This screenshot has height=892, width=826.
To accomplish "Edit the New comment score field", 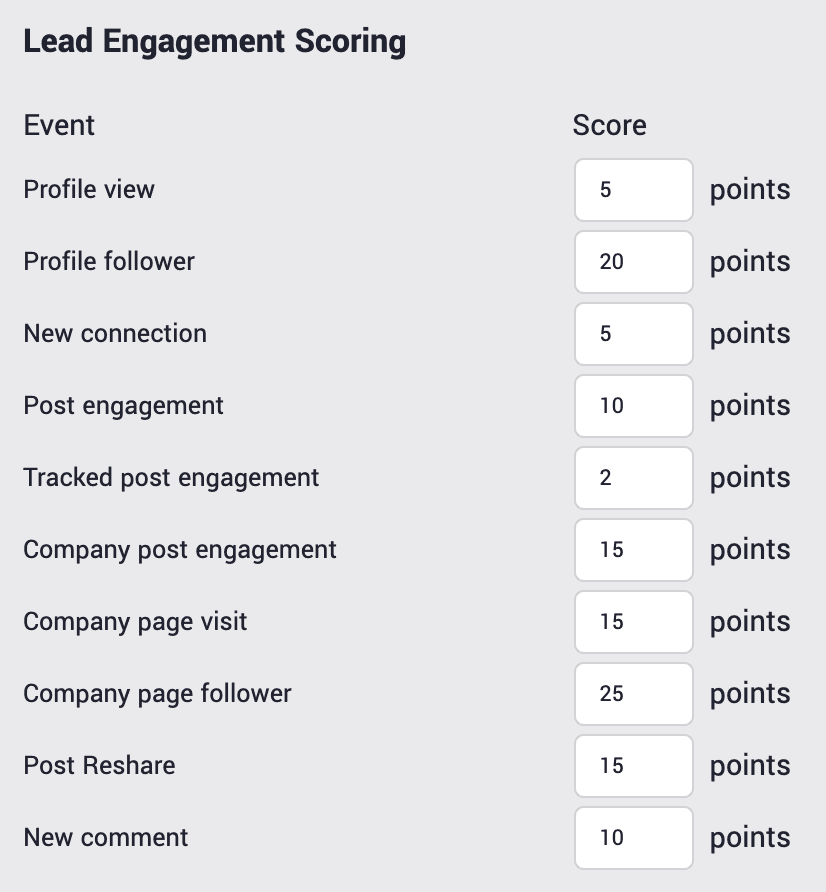I will 633,838.
